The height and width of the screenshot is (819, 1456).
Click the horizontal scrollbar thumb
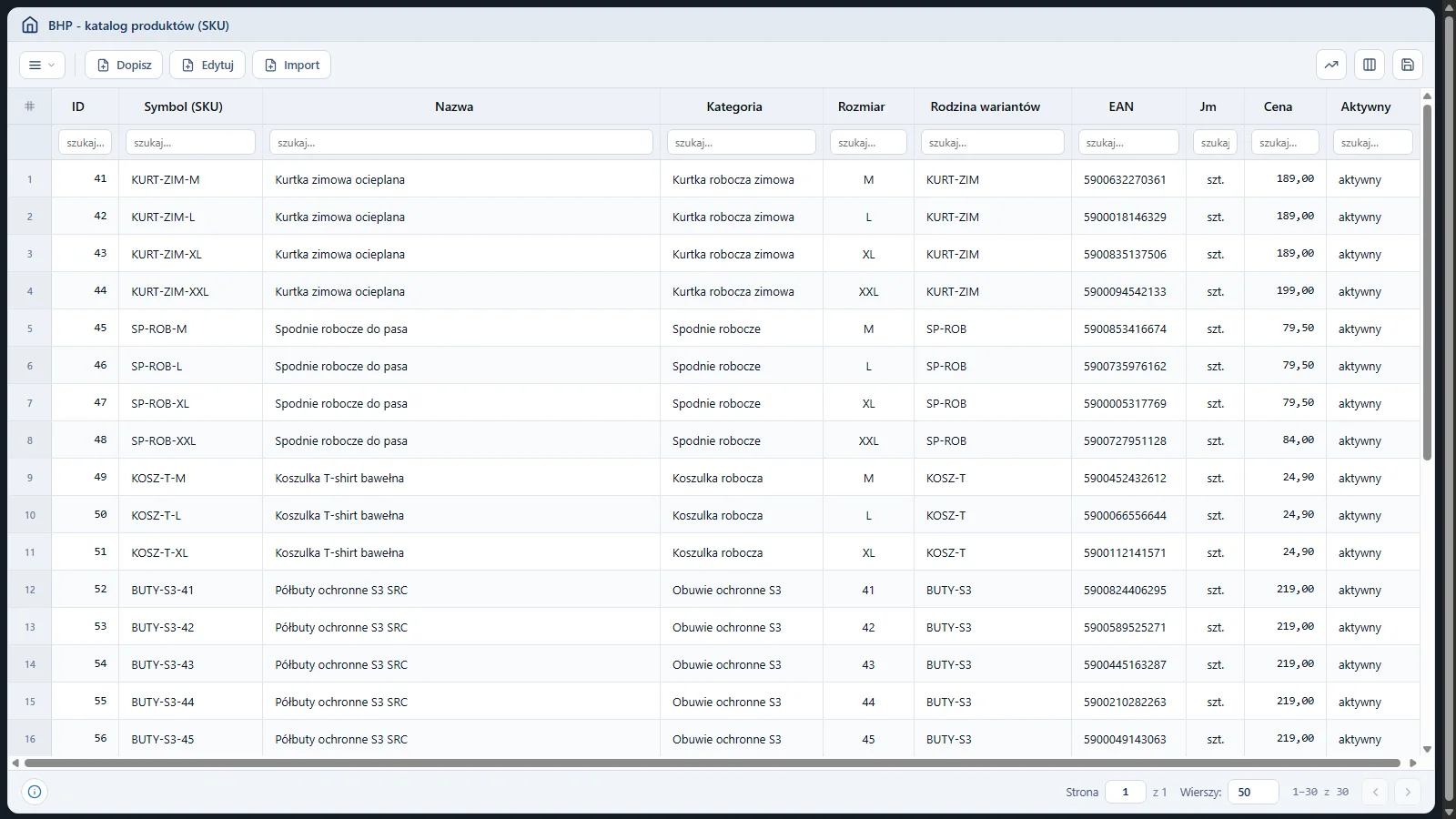coord(712,763)
